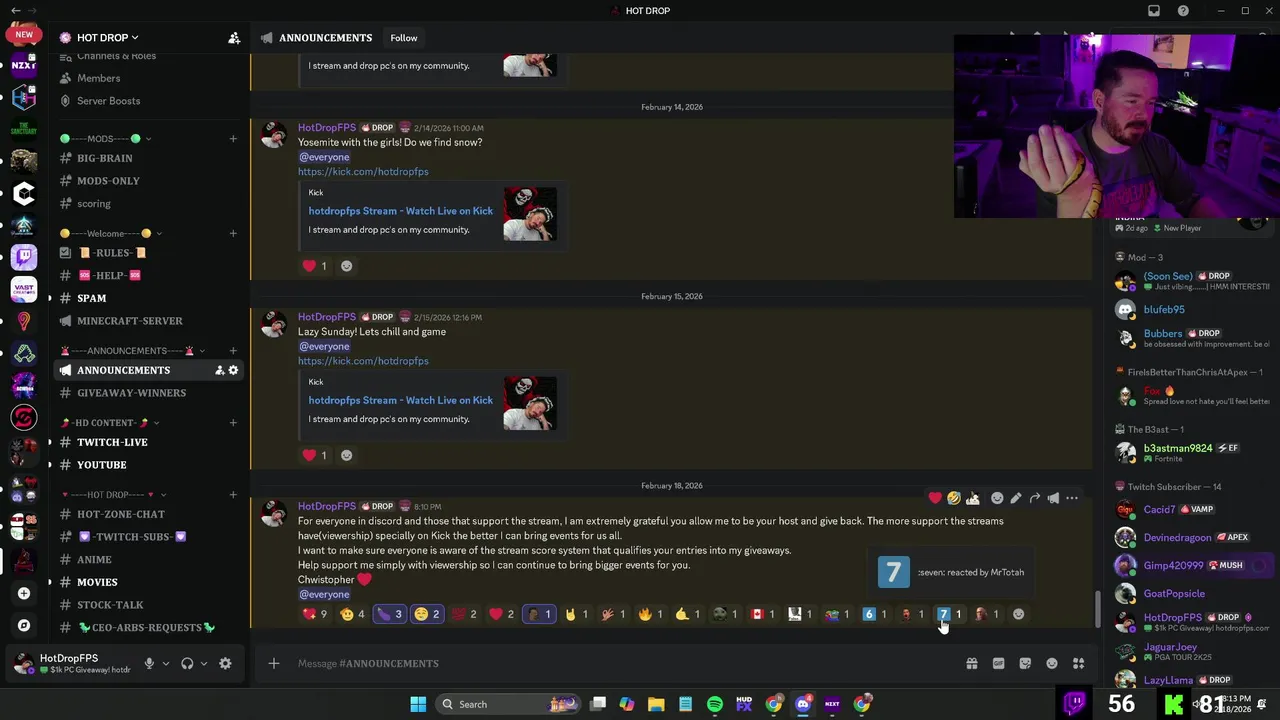This screenshot has height=720, width=1280.
Task: Open User Settings gear icon
Action: click(x=225, y=663)
